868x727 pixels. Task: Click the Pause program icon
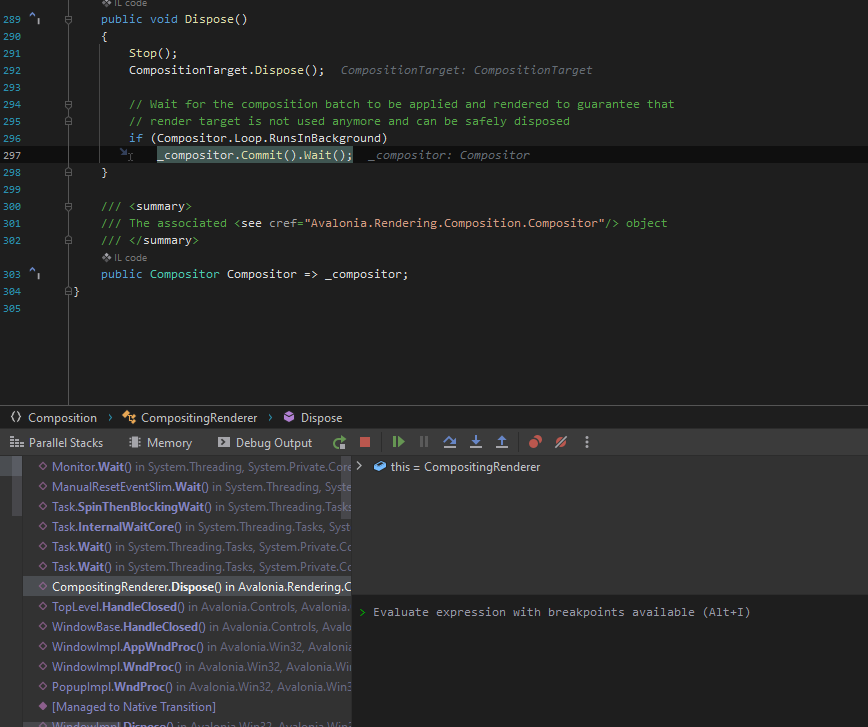click(x=423, y=441)
